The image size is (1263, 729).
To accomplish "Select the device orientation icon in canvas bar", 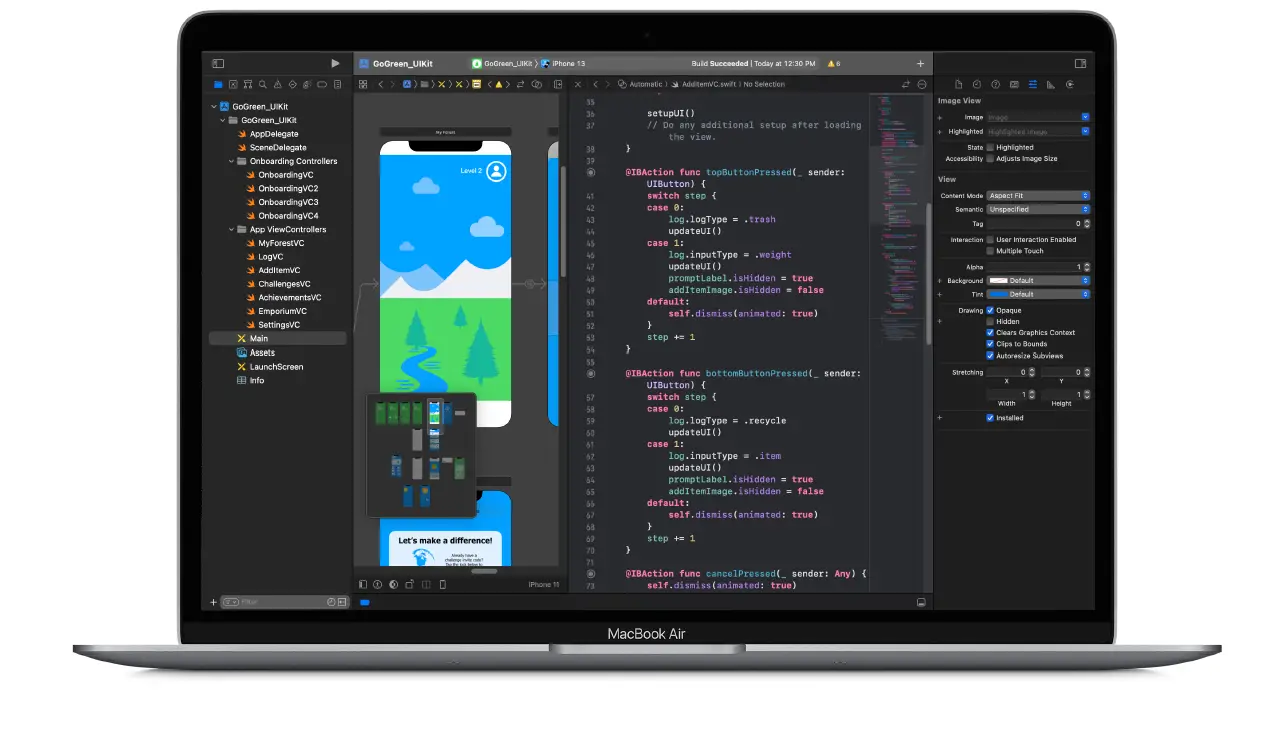I will click(409, 584).
